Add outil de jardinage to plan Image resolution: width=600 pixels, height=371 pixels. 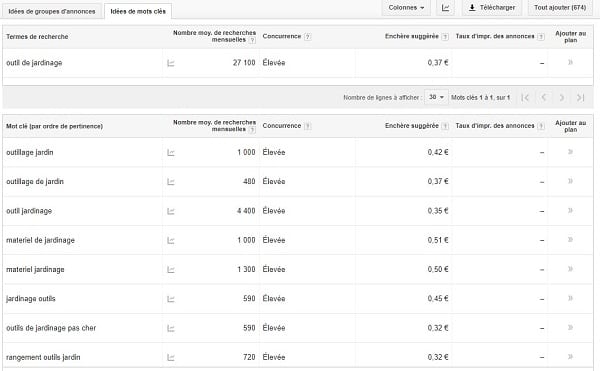point(570,62)
